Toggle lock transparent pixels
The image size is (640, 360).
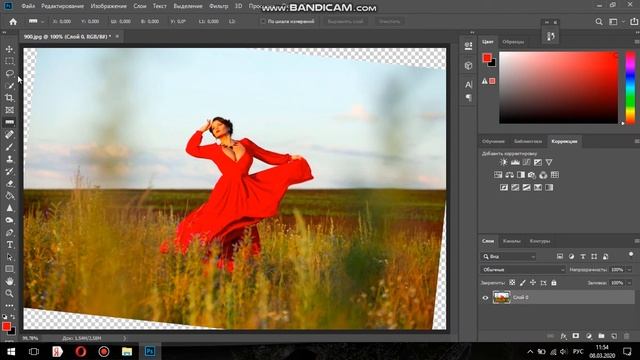point(512,283)
